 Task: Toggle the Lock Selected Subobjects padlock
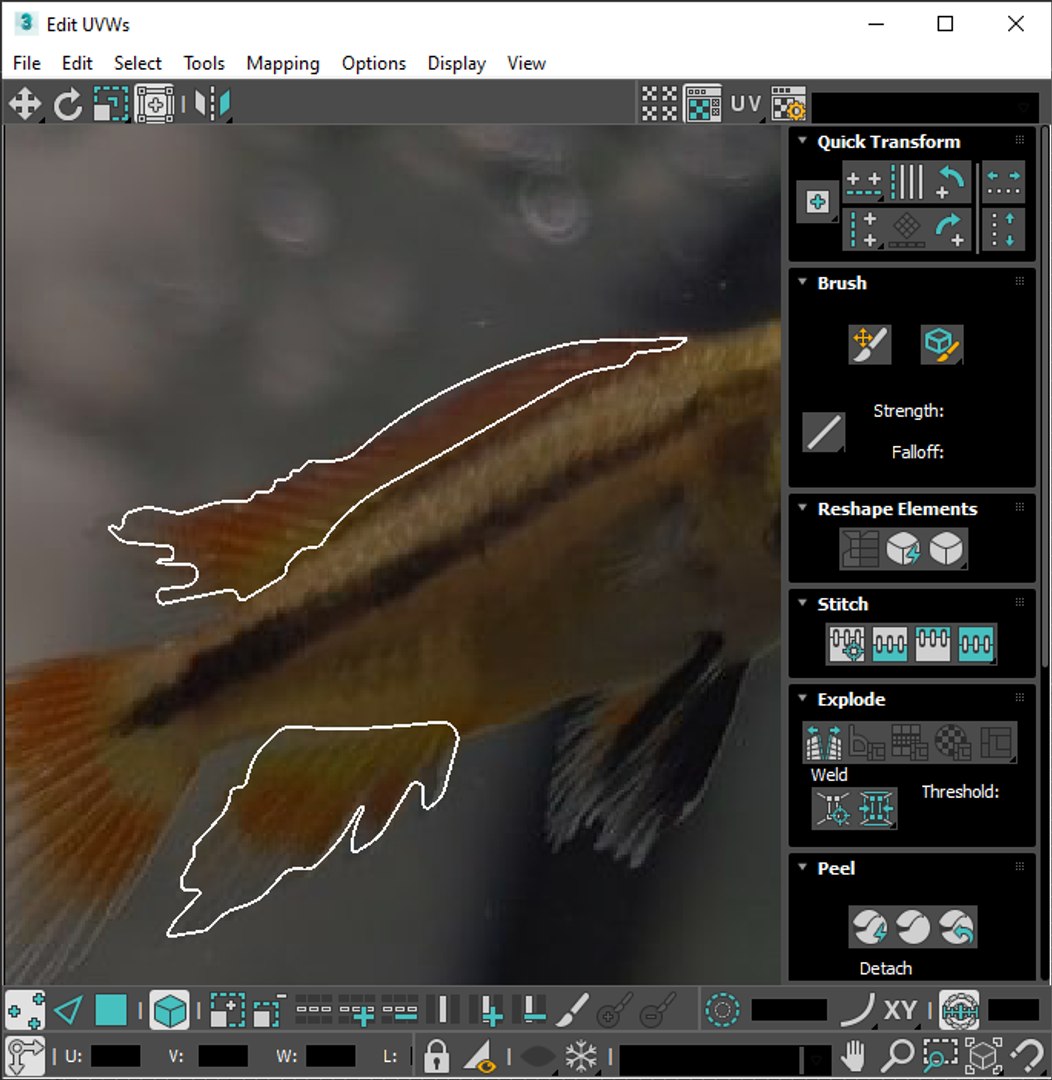(x=436, y=1055)
